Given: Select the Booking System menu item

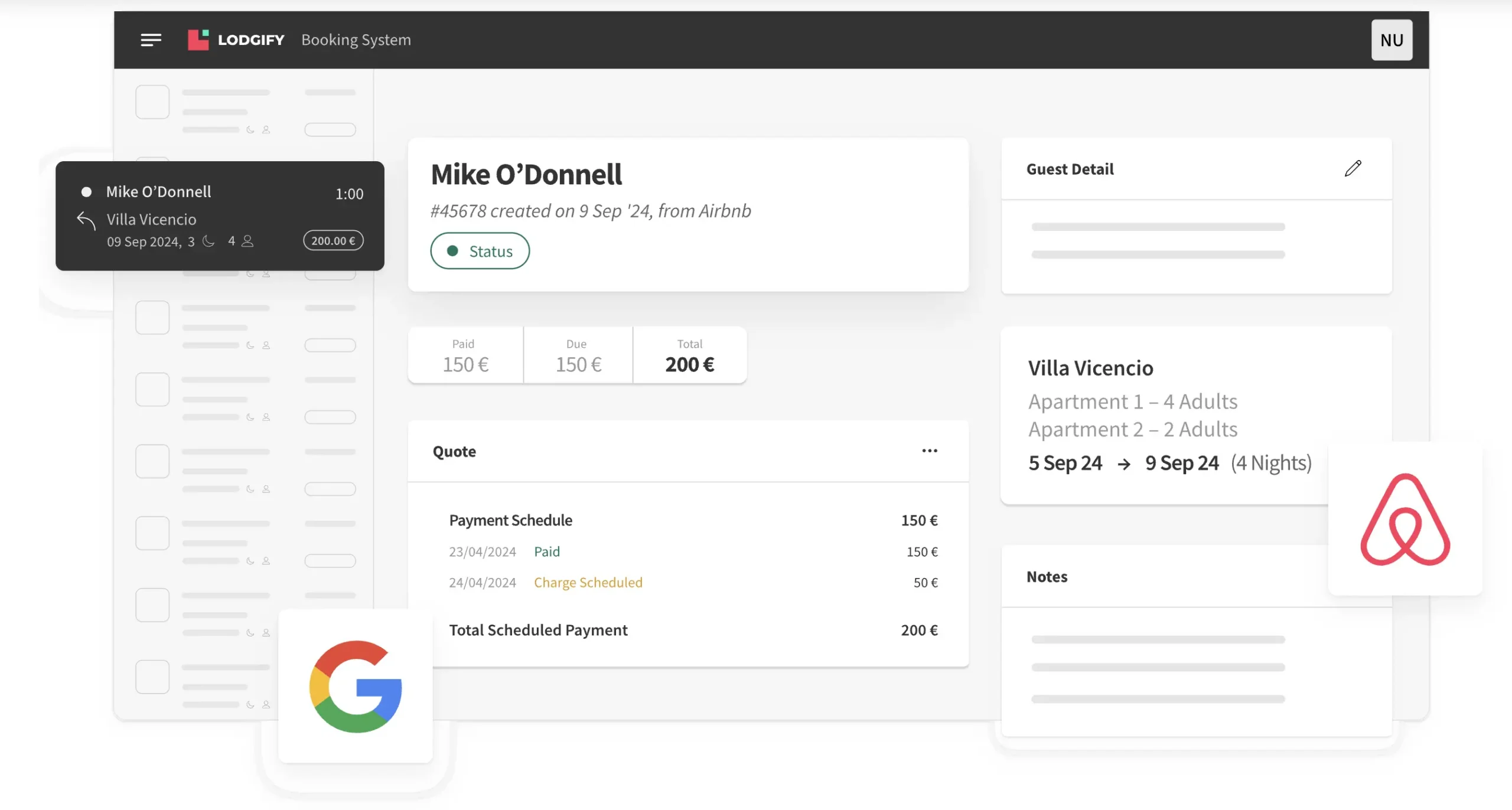Looking at the screenshot, I should [x=356, y=40].
